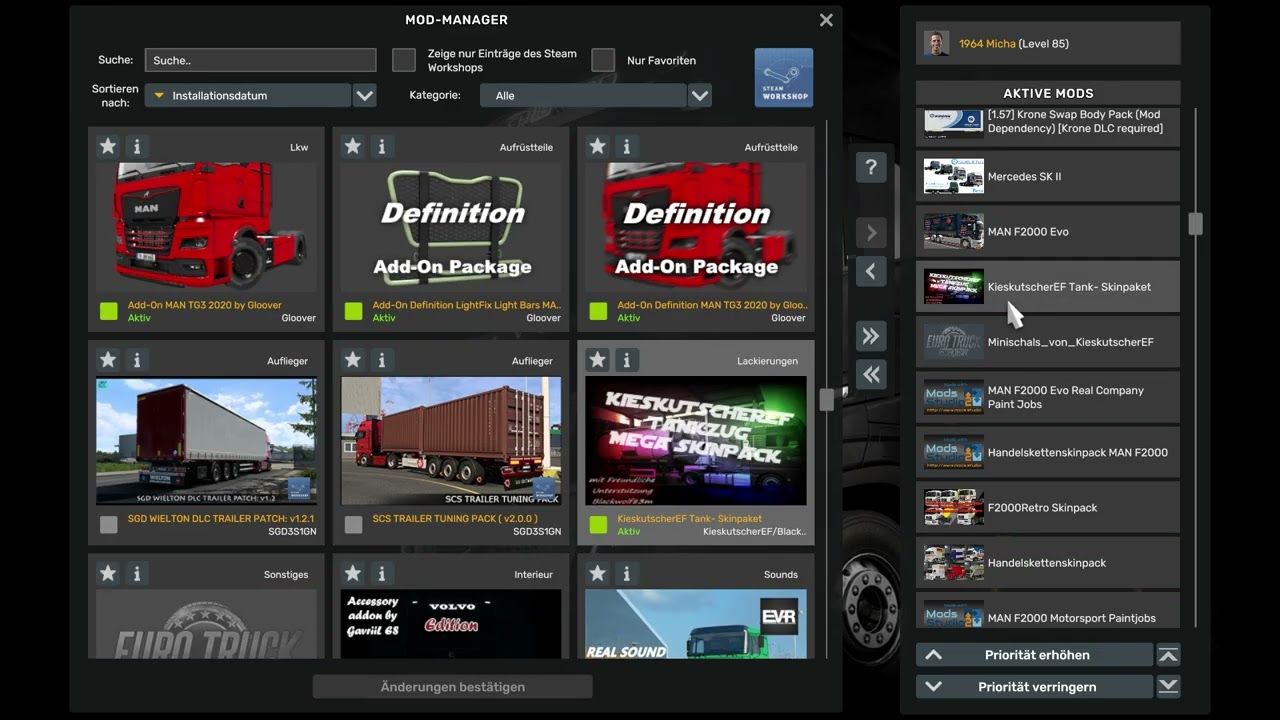Enable SGD Wielton DLC Trailer Patch checkbox

[109, 524]
